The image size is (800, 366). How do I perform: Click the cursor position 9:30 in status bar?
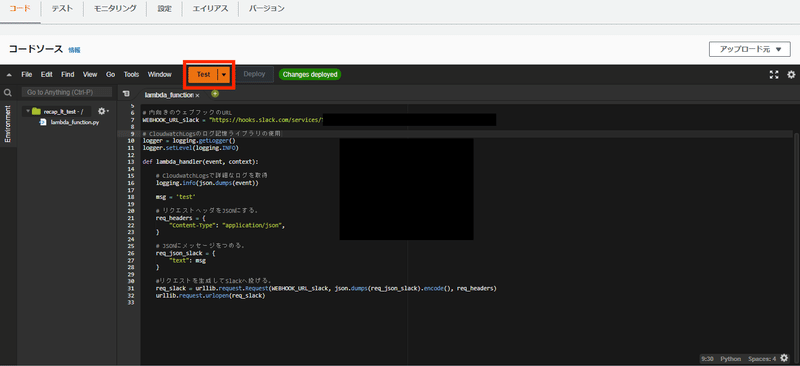pyautogui.click(x=707, y=359)
